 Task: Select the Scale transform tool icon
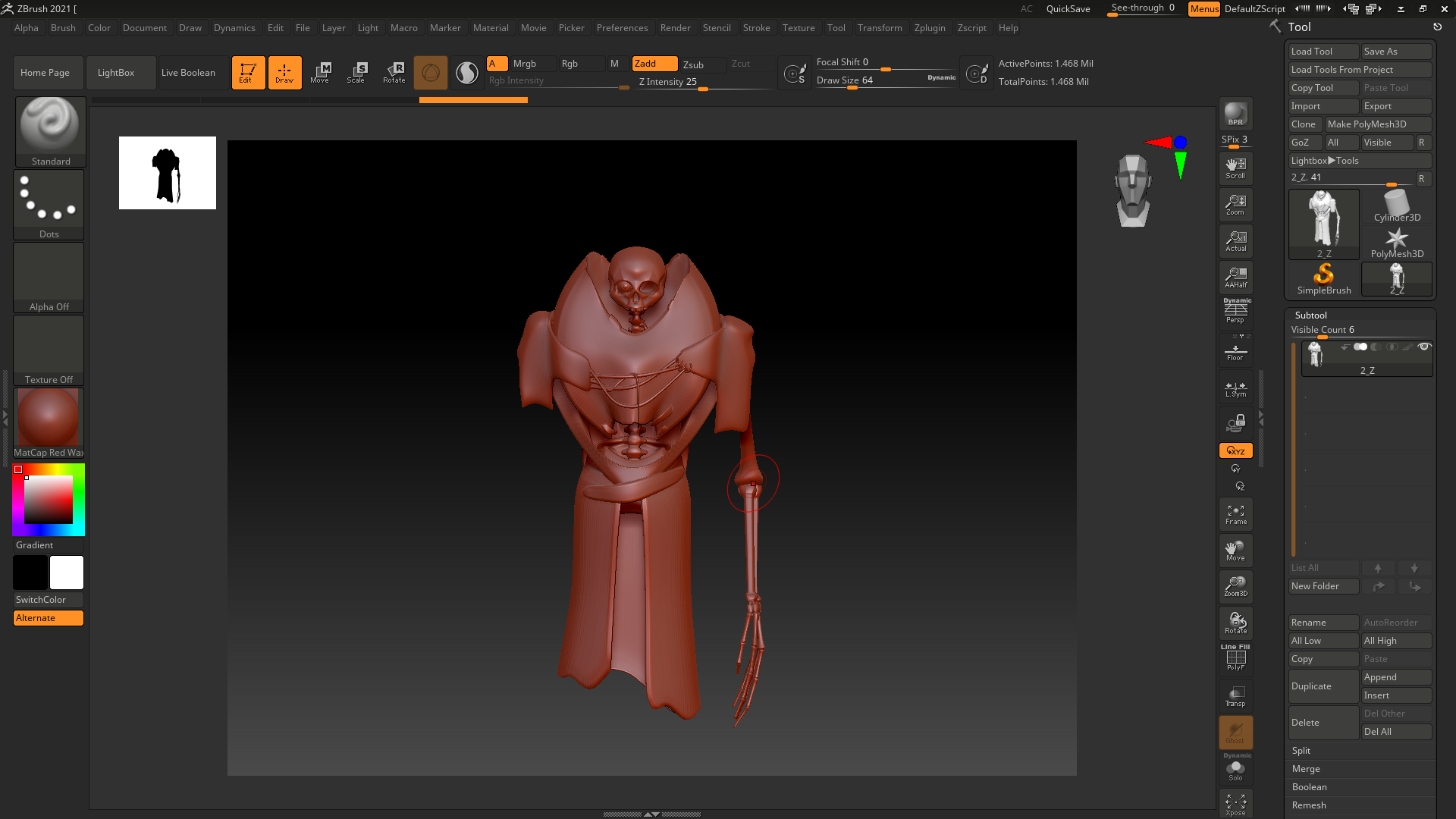click(x=357, y=72)
